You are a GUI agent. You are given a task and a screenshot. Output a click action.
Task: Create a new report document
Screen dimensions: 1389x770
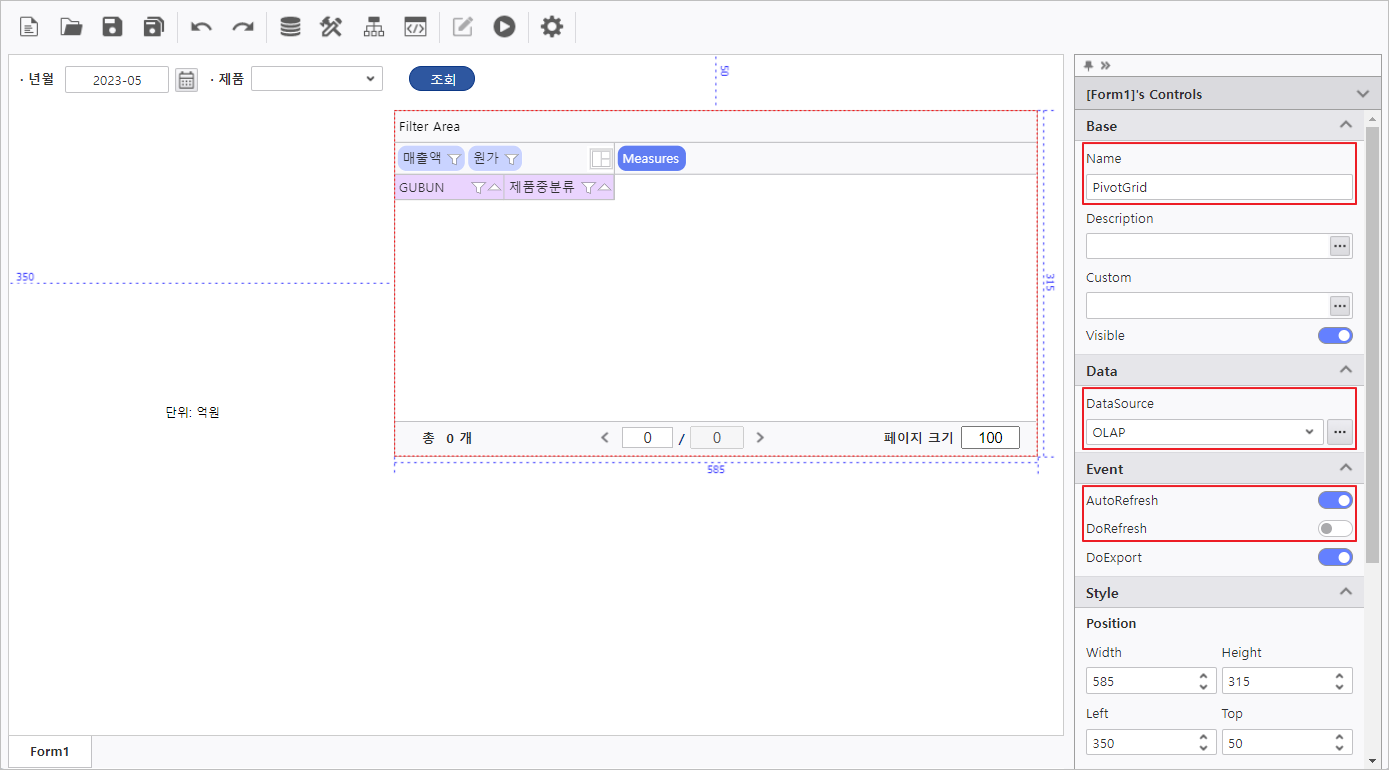(30, 27)
